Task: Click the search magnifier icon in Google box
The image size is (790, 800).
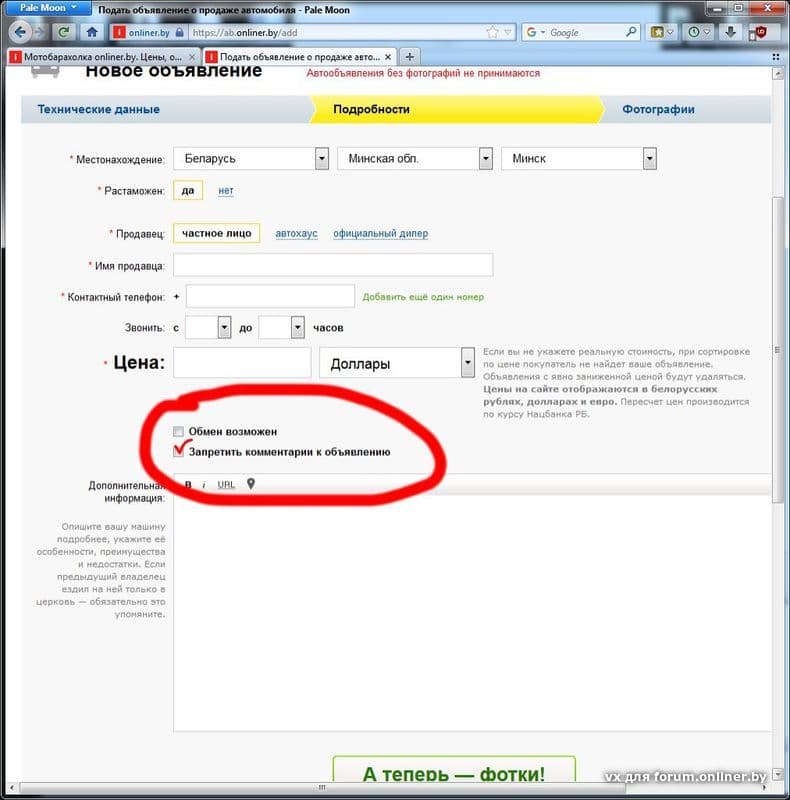Action: click(x=631, y=32)
